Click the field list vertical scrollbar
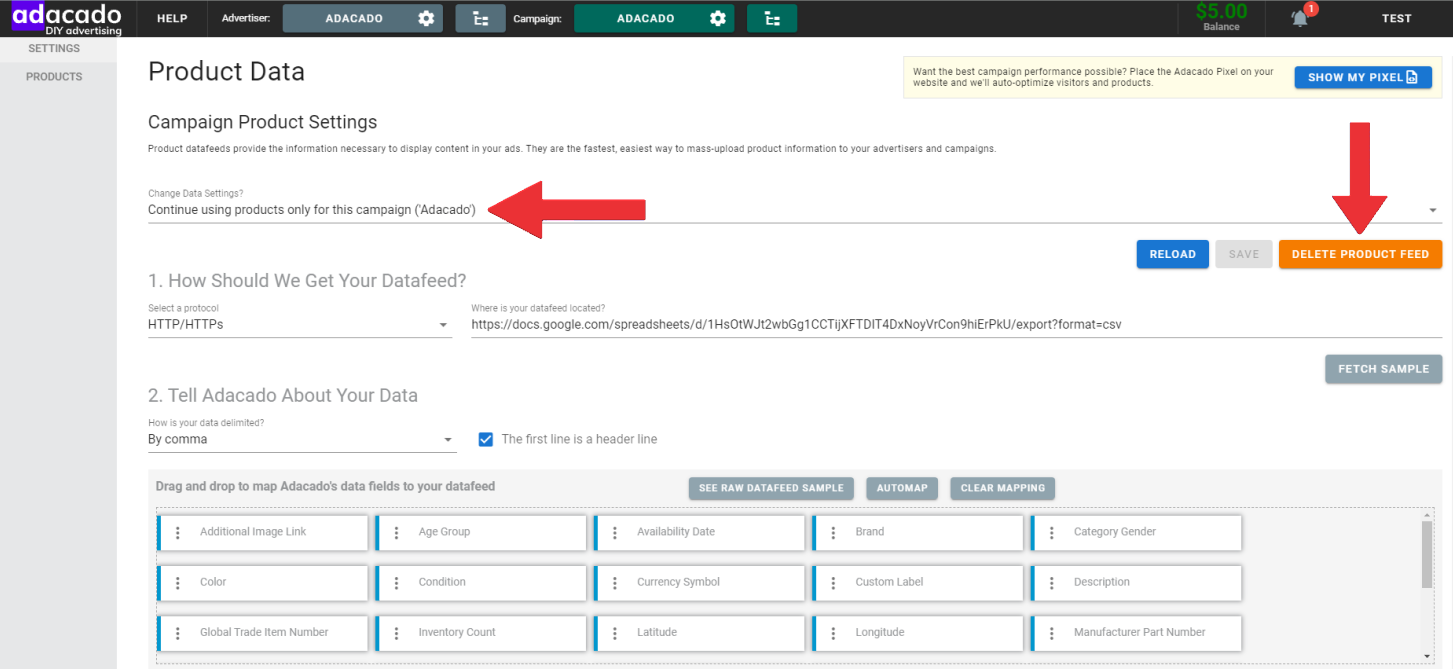 [1427, 555]
